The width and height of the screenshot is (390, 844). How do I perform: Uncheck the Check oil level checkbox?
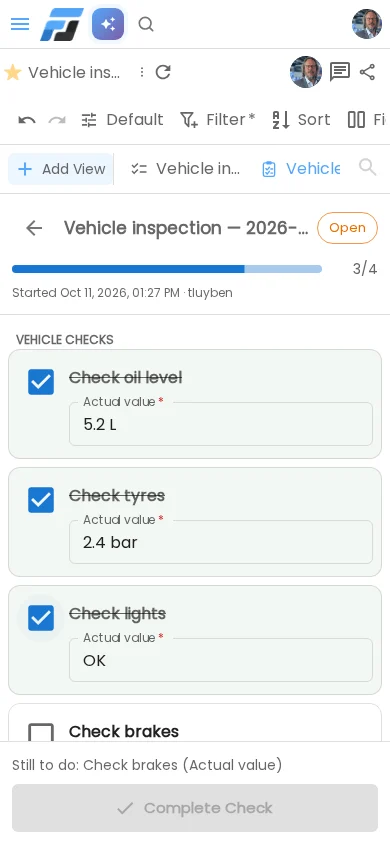41,382
